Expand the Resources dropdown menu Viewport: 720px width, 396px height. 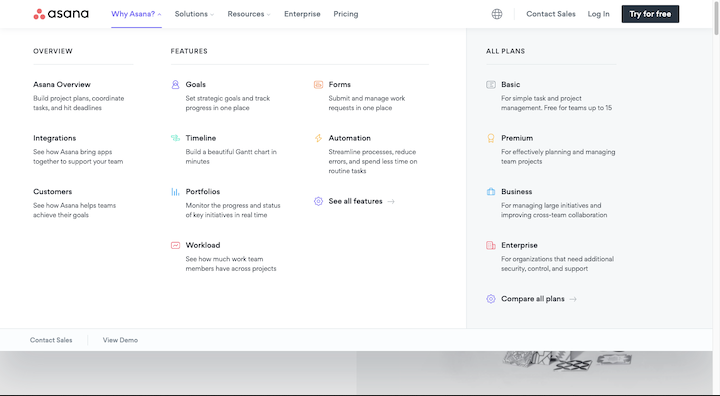(x=249, y=14)
